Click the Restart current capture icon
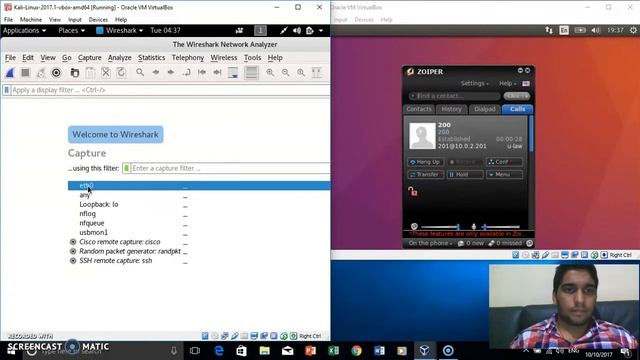 (41, 73)
